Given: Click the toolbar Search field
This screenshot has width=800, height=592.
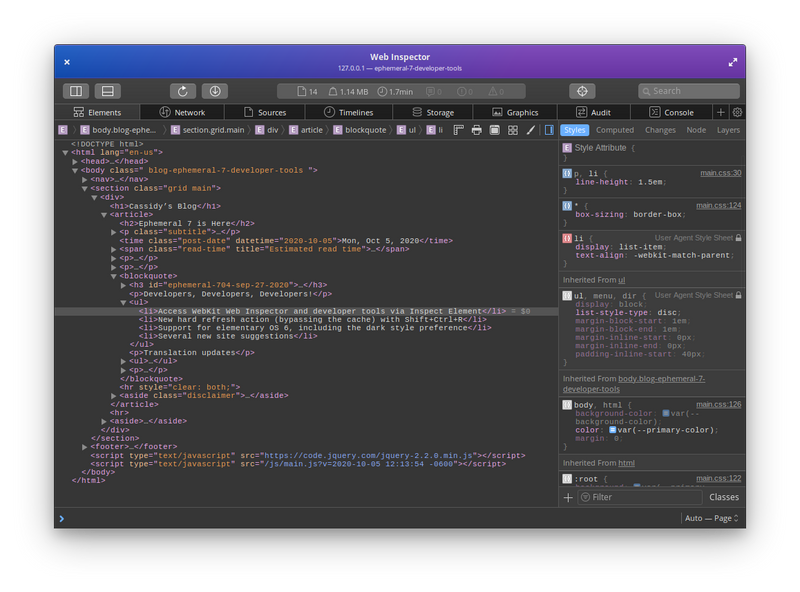Looking at the screenshot, I should 689,91.
